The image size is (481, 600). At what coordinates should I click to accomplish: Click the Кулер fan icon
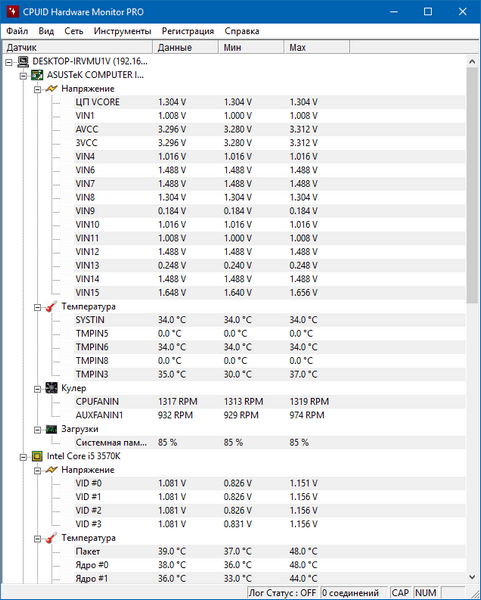(52, 388)
